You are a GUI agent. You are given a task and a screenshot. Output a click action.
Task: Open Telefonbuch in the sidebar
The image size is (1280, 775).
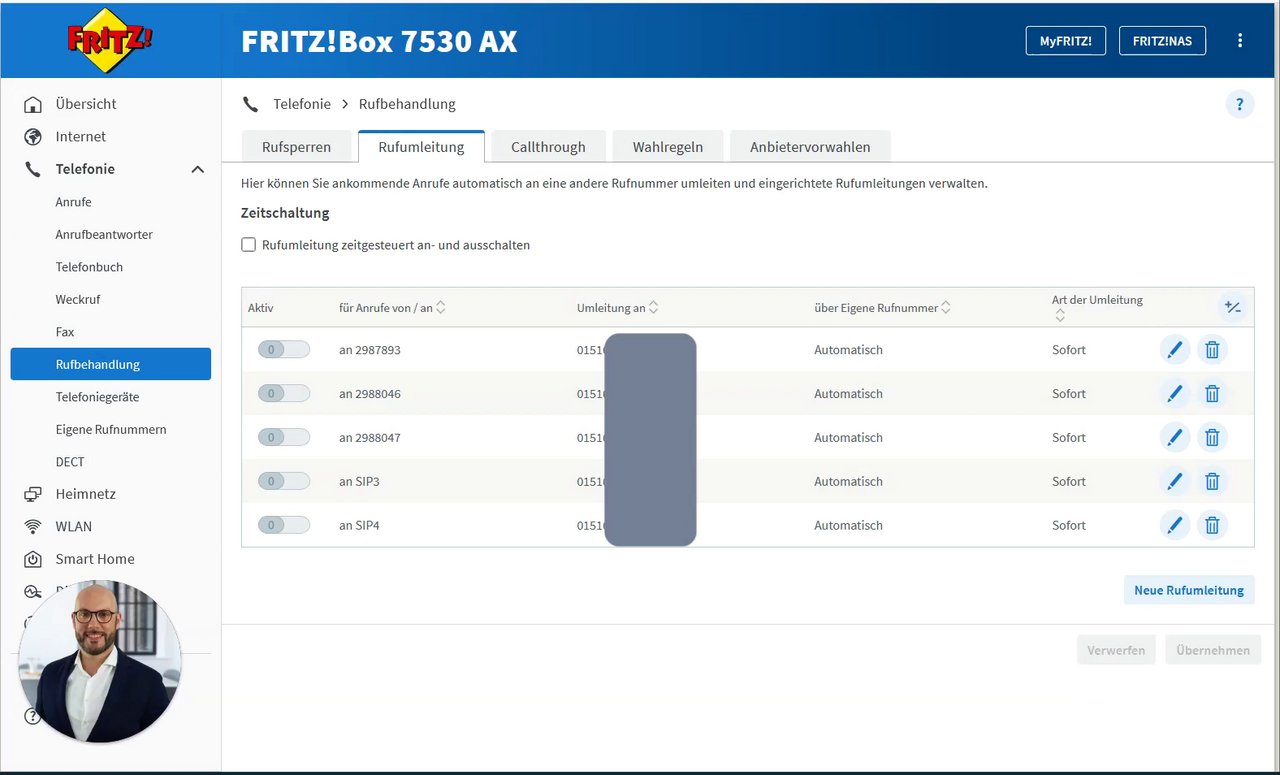pyautogui.click(x=89, y=267)
